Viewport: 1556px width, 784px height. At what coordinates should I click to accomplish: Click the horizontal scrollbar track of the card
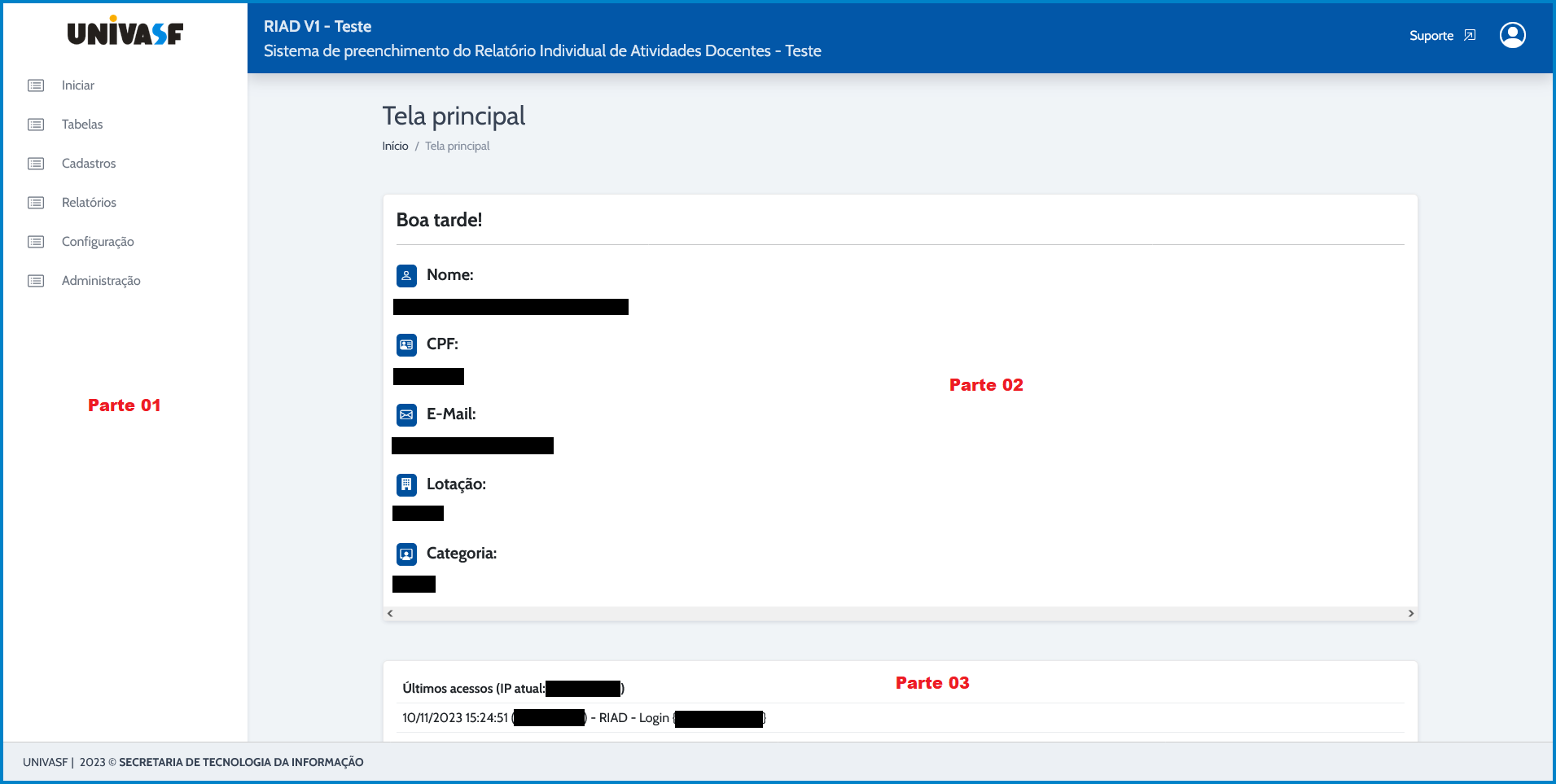[x=901, y=613]
